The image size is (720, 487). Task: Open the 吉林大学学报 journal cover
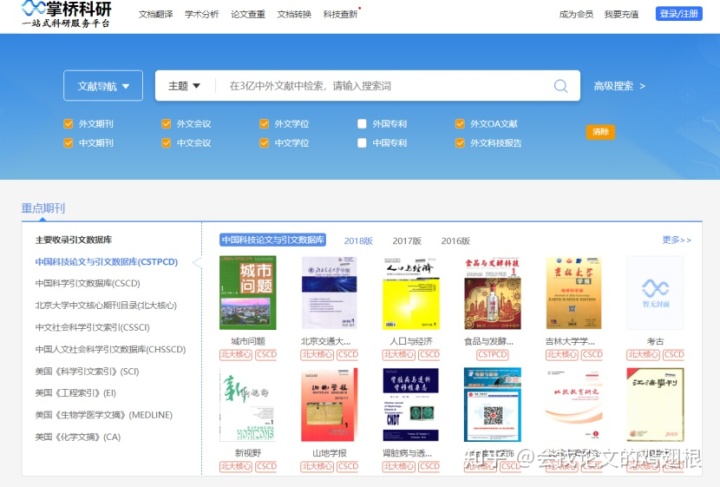pyautogui.click(x=574, y=292)
